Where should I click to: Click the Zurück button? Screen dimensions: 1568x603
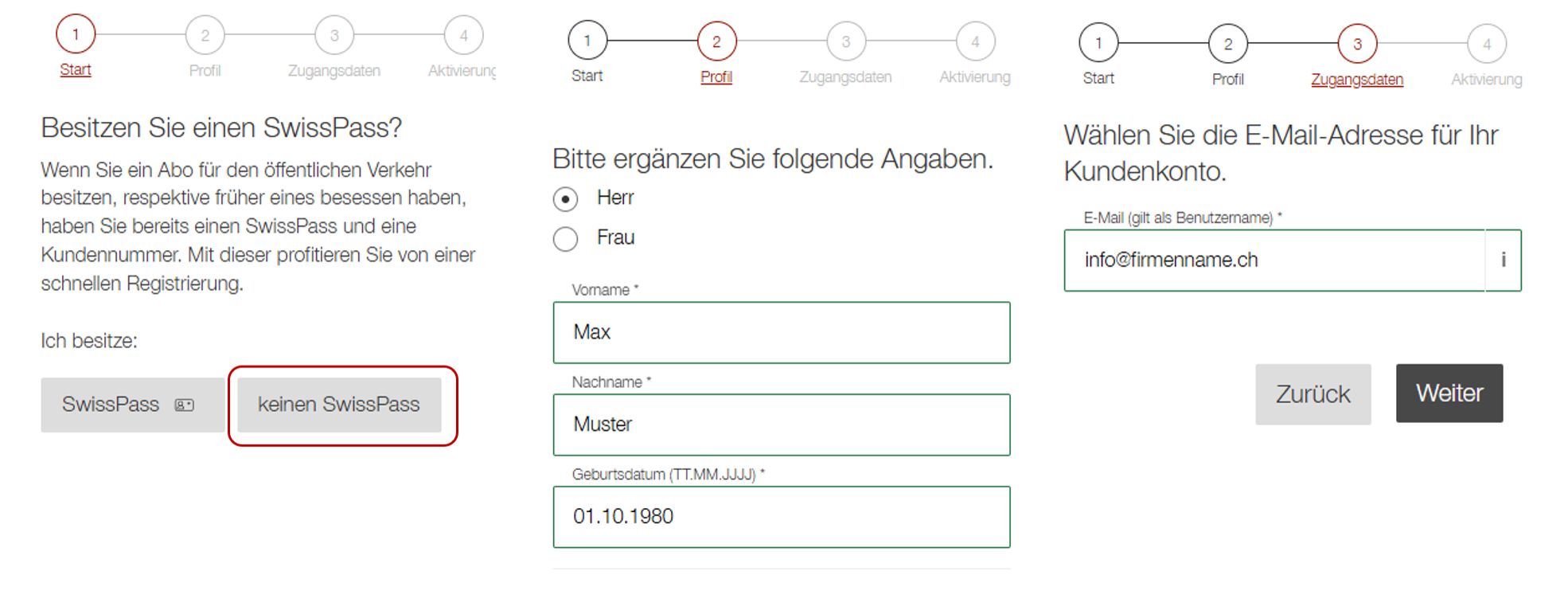(x=1313, y=394)
